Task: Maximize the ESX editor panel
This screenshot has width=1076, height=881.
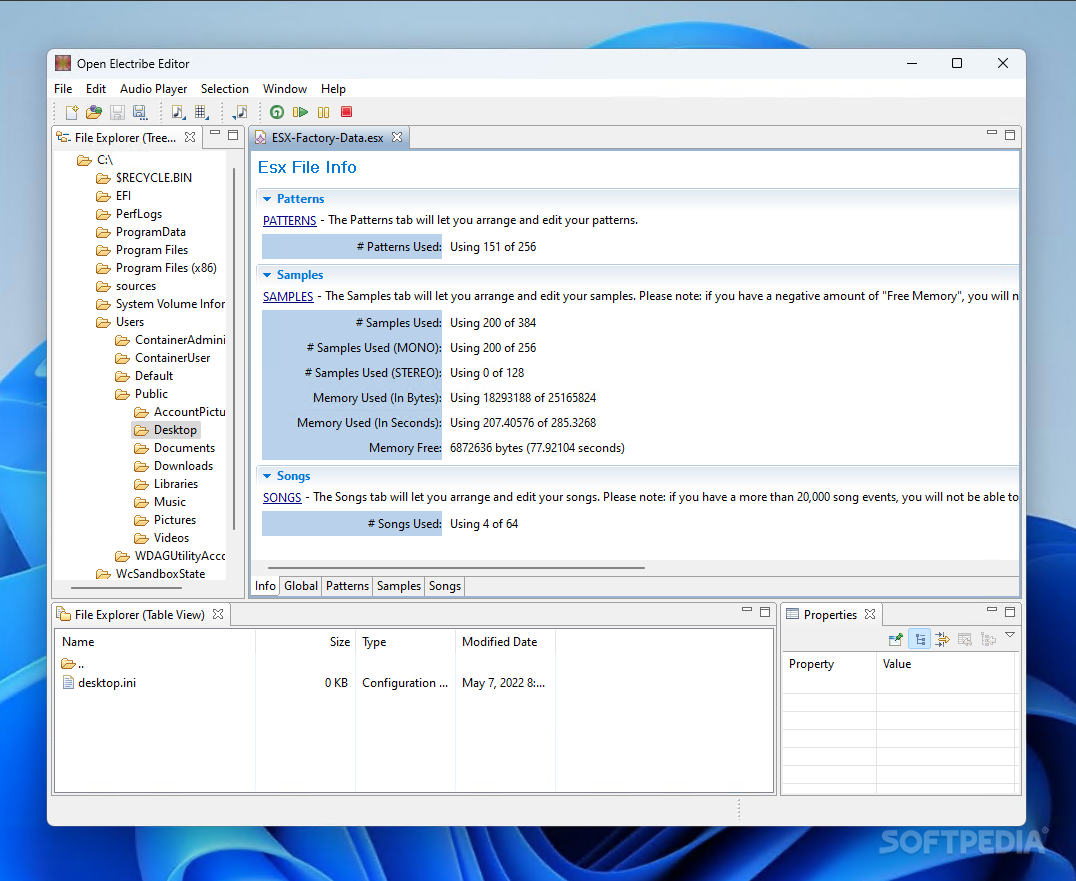Action: 1010,134
